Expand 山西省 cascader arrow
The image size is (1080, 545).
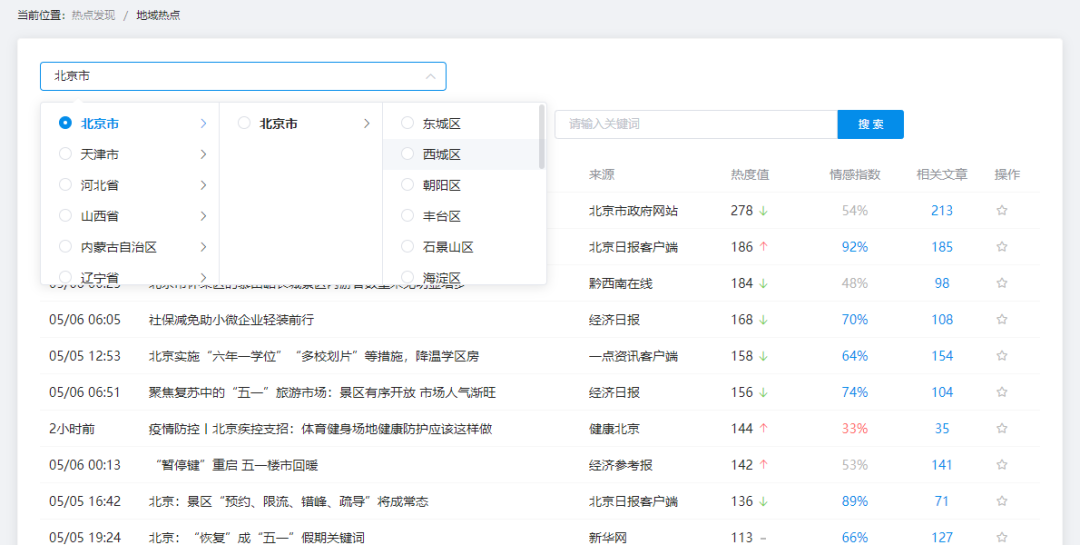coord(203,216)
